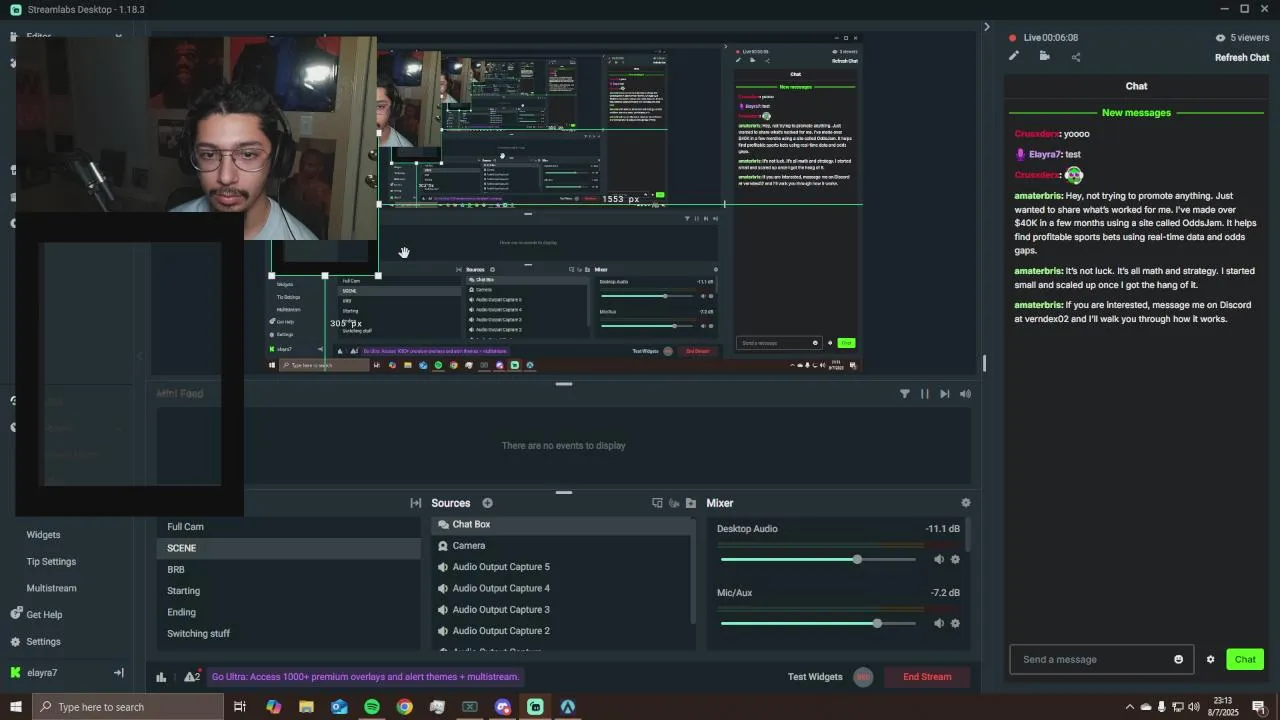Select the Chat Box source
Viewport: 1280px width, 720px height.
561,524
